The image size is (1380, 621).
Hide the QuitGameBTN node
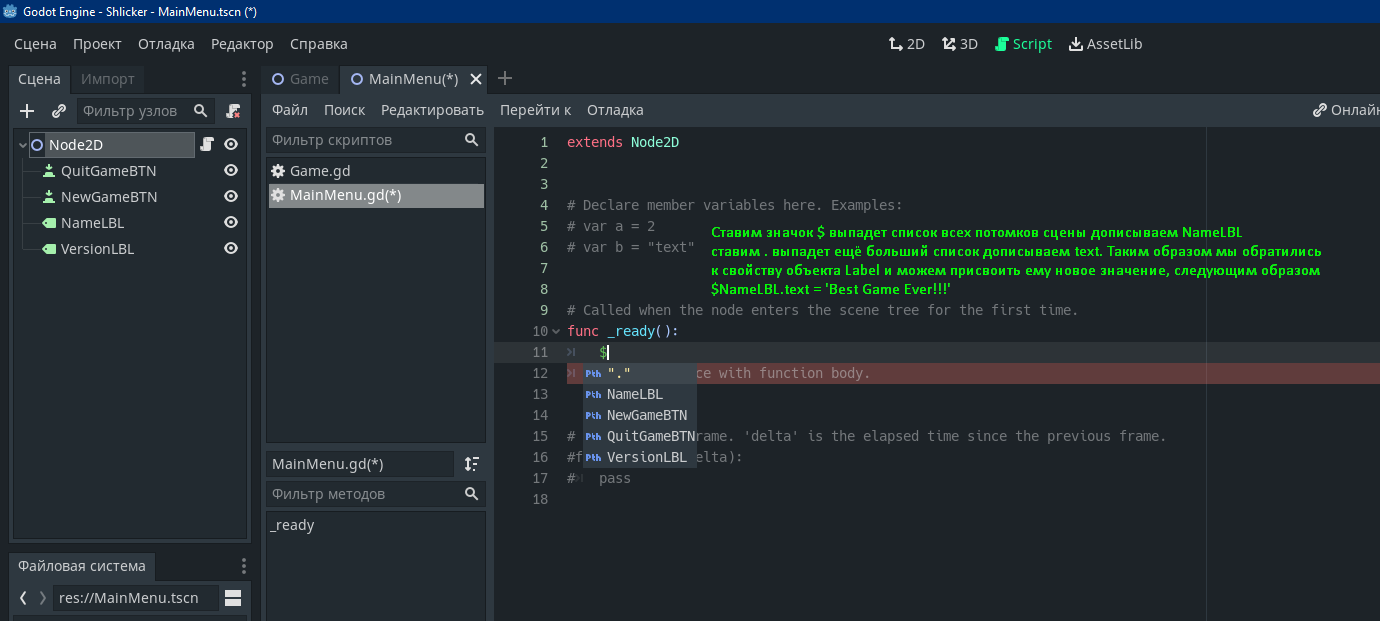(x=231, y=171)
